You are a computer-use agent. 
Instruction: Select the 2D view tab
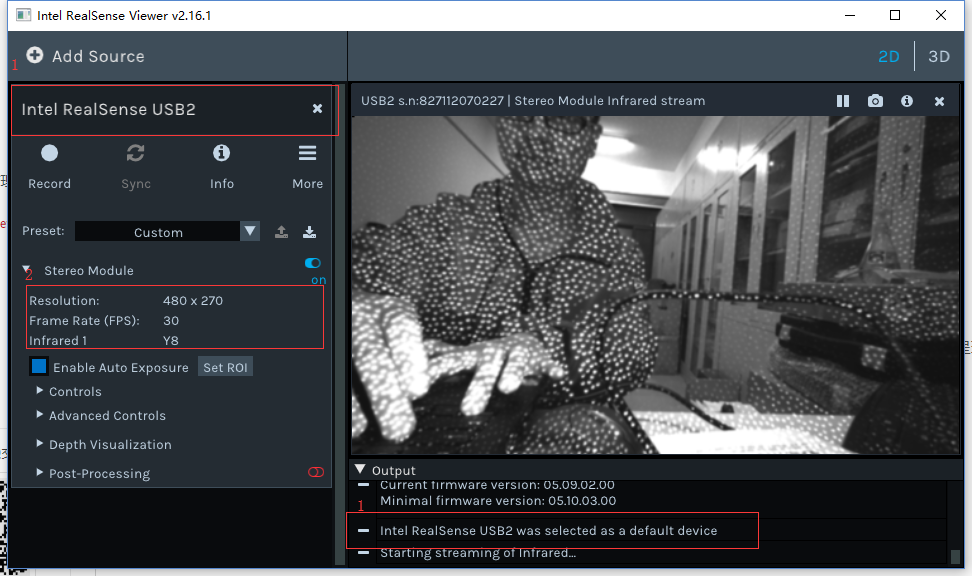(888, 56)
